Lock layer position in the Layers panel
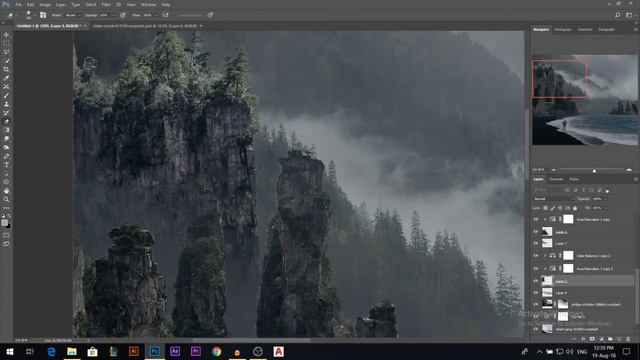640x360 pixels. tap(560, 208)
